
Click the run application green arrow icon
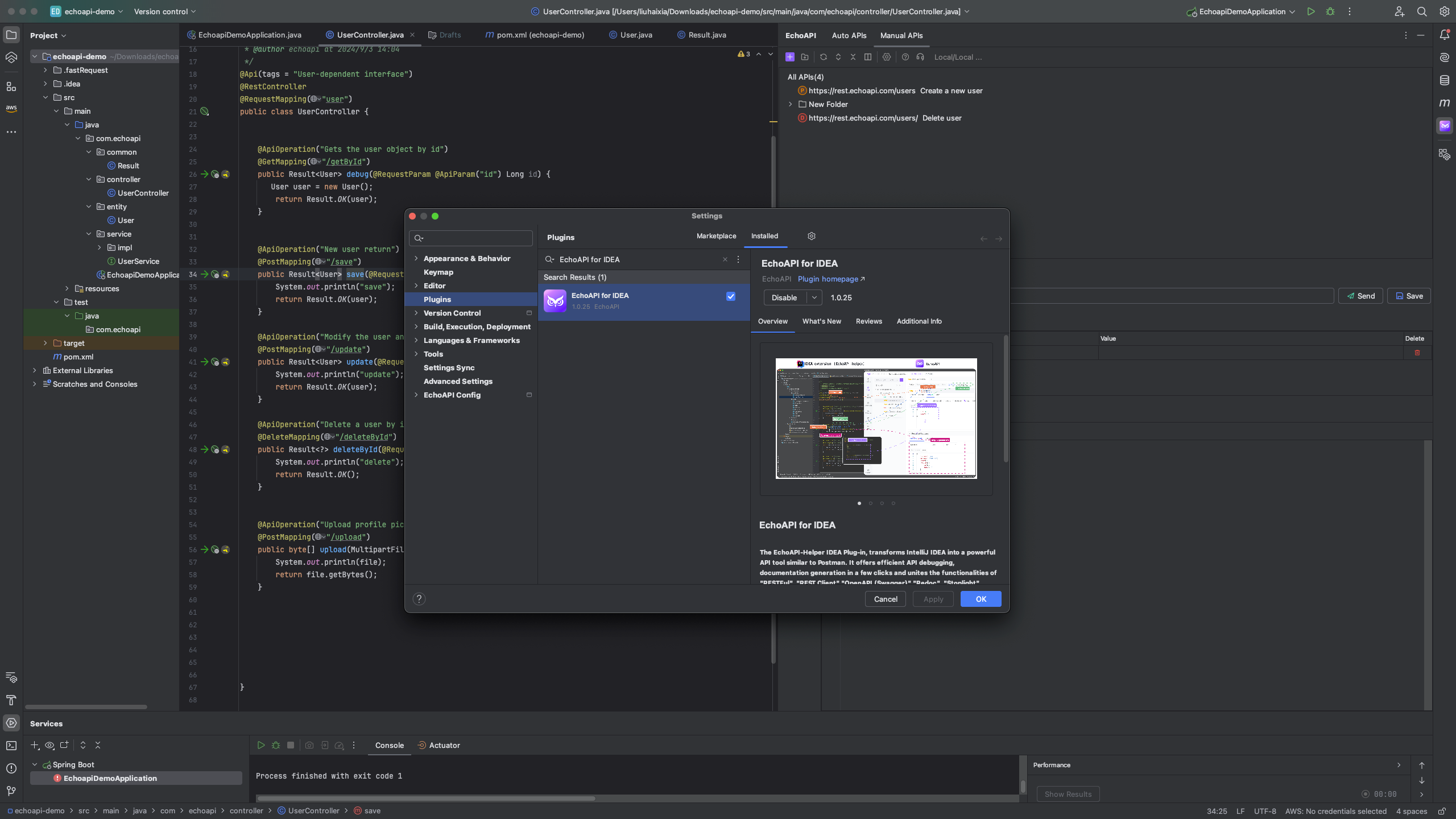pos(1310,11)
